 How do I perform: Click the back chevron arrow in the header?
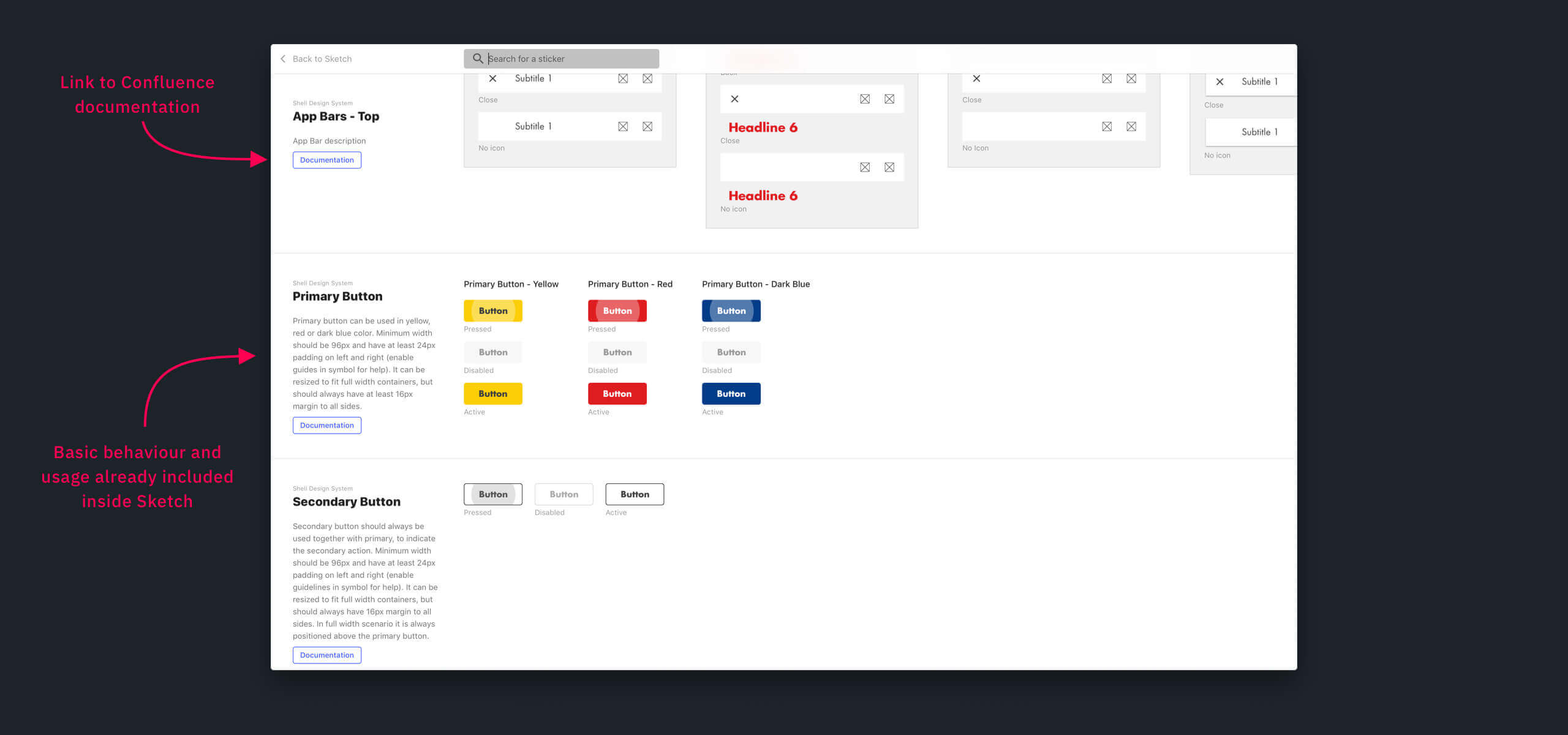[x=282, y=59]
